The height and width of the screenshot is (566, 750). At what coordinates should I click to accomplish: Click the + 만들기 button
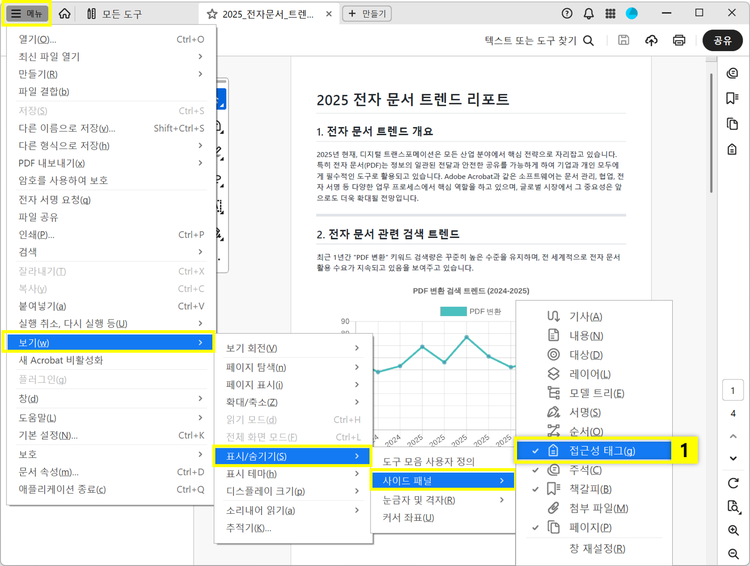367,13
